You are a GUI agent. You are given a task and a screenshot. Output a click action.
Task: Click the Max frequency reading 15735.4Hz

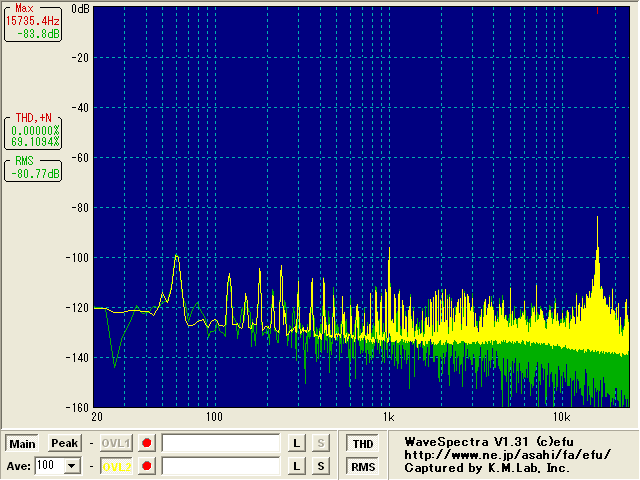(33, 21)
